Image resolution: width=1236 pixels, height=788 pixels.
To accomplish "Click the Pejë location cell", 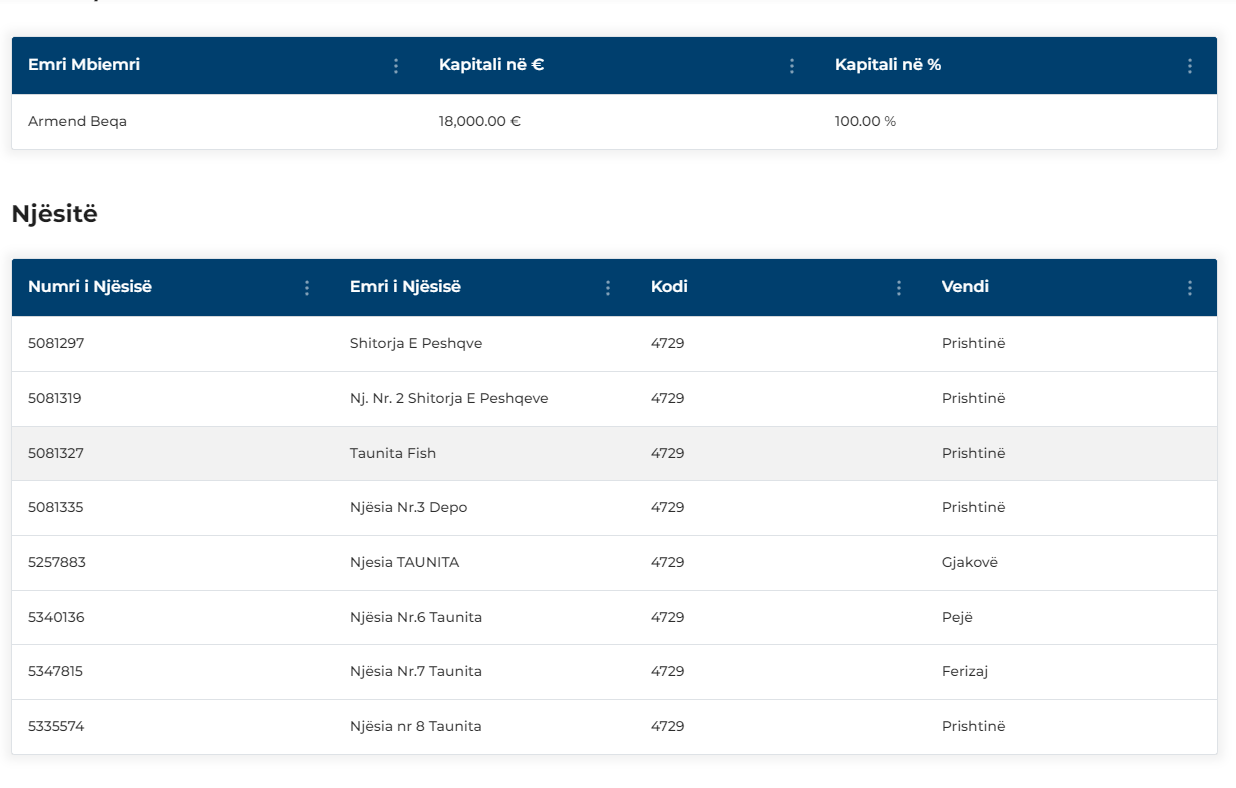I will [957, 617].
